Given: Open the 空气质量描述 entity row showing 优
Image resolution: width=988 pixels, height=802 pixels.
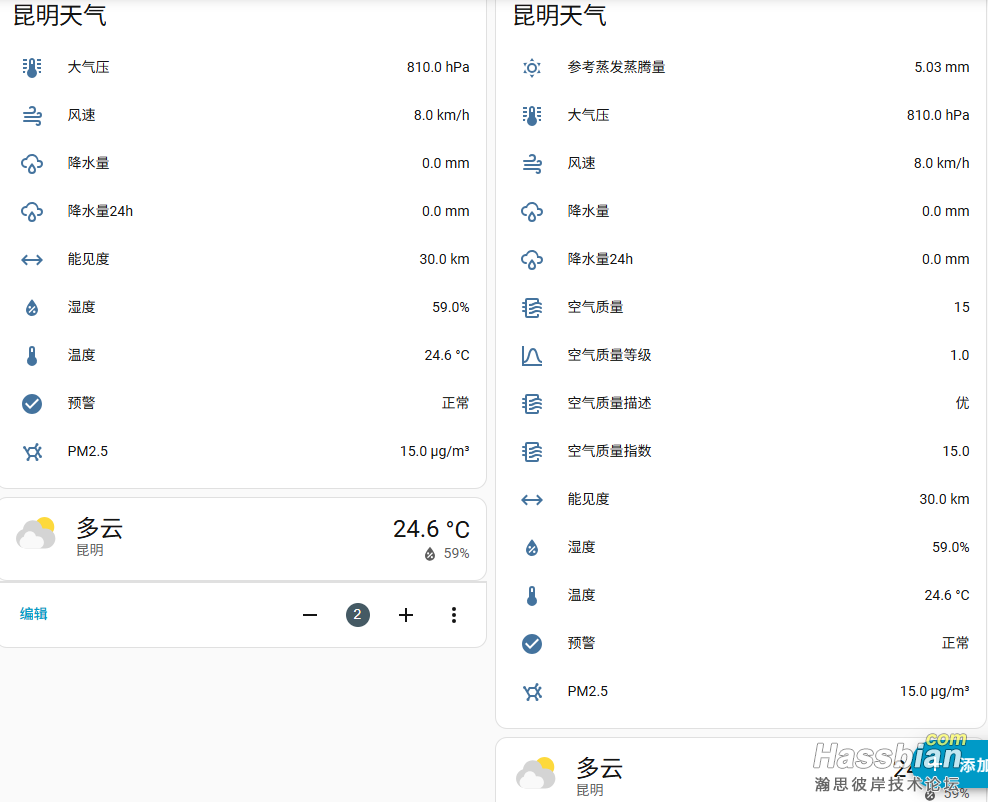Looking at the screenshot, I should pos(740,404).
